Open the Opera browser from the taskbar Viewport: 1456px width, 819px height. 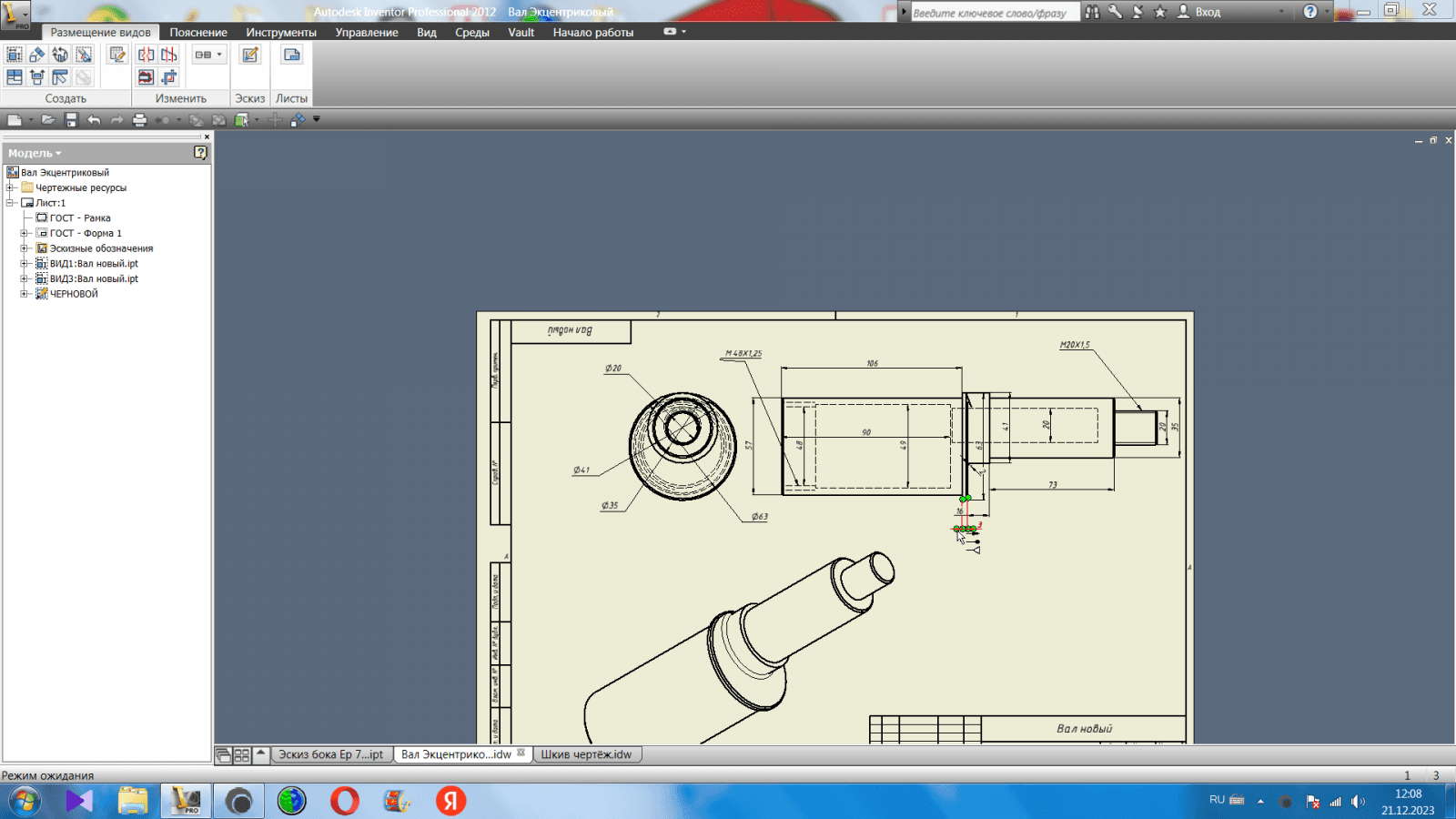point(345,801)
